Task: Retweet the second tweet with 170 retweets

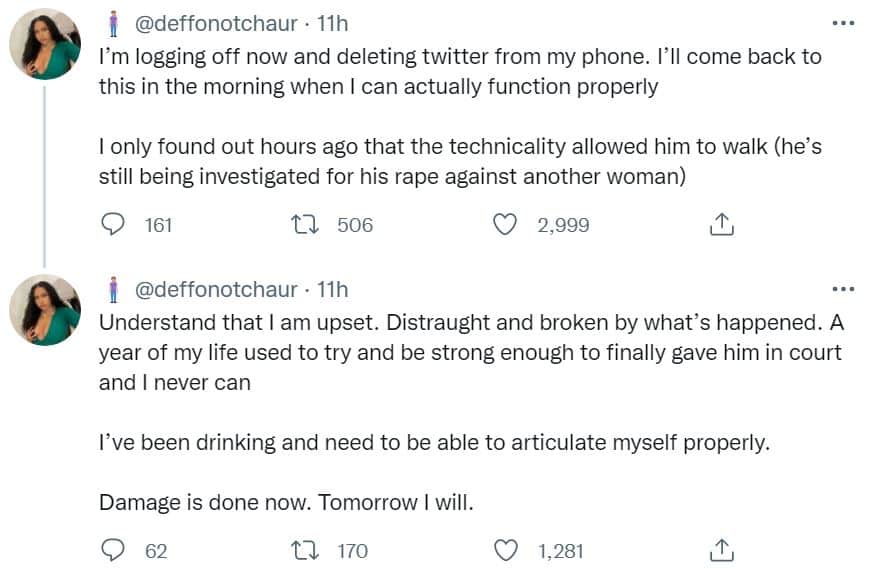Action: pyautogui.click(x=305, y=551)
